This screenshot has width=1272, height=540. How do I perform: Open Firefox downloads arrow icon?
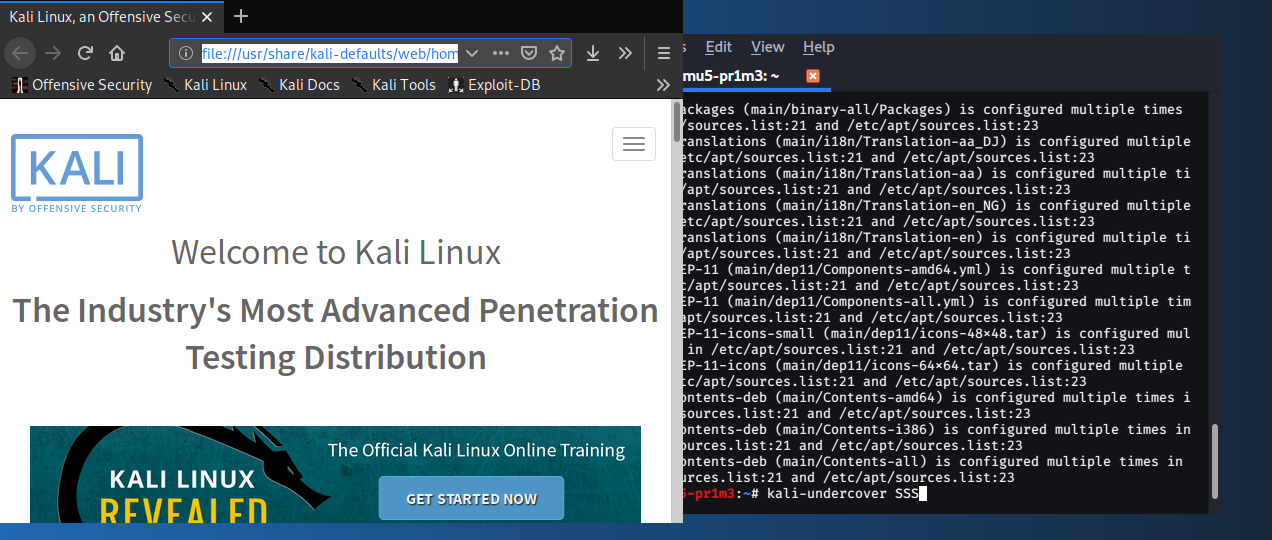tap(593, 53)
